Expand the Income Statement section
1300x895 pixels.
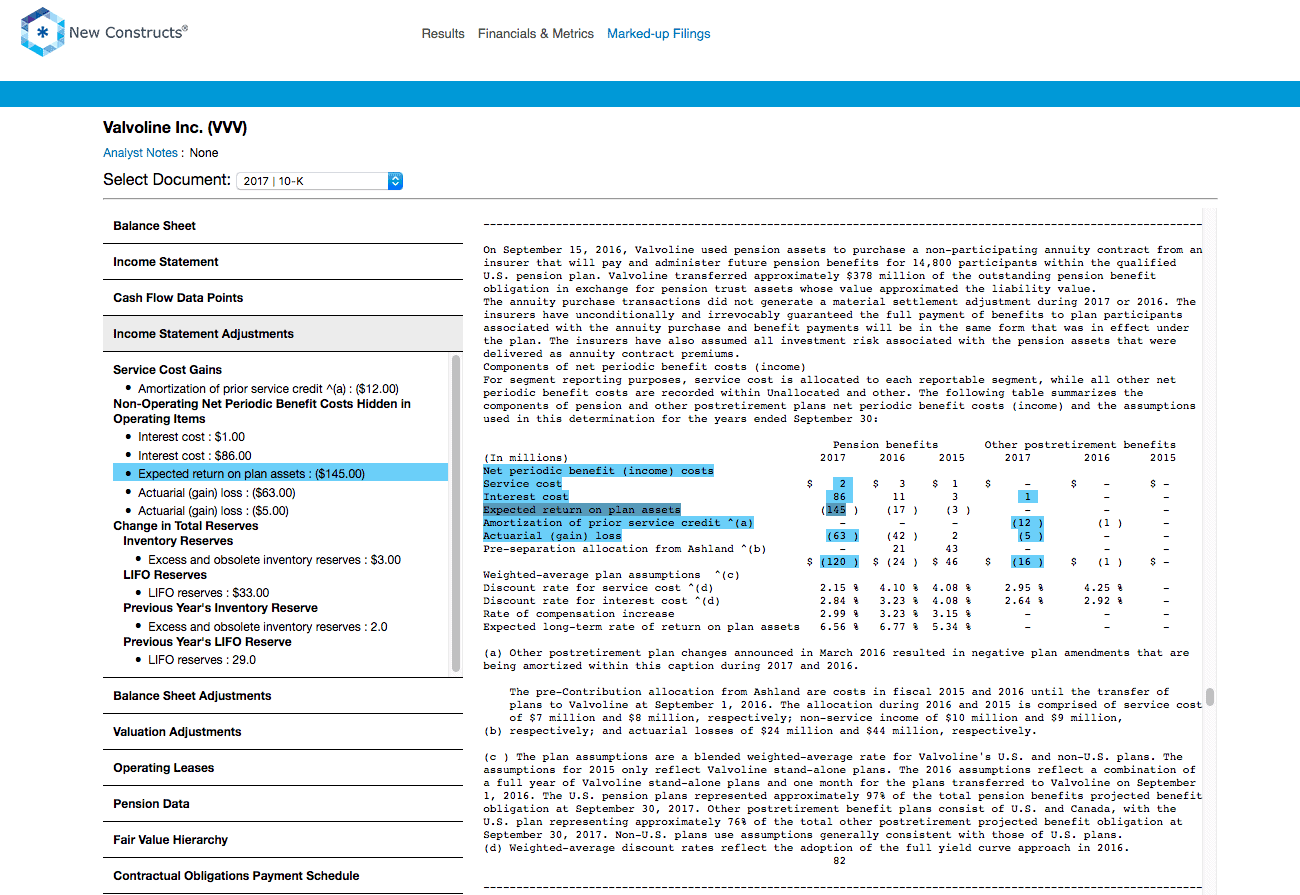(x=283, y=262)
